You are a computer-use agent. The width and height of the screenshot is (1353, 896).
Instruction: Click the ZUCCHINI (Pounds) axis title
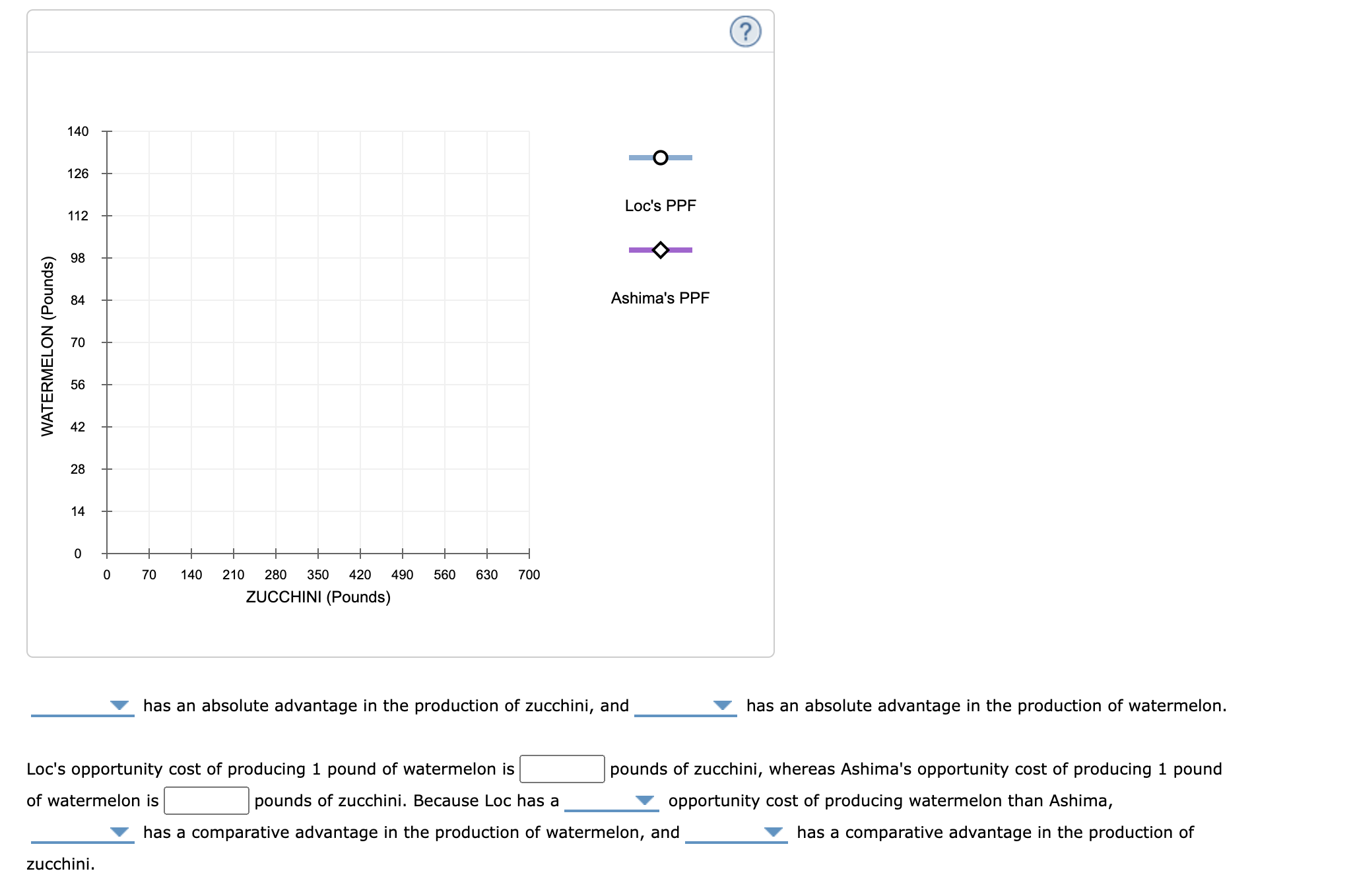(x=318, y=597)
